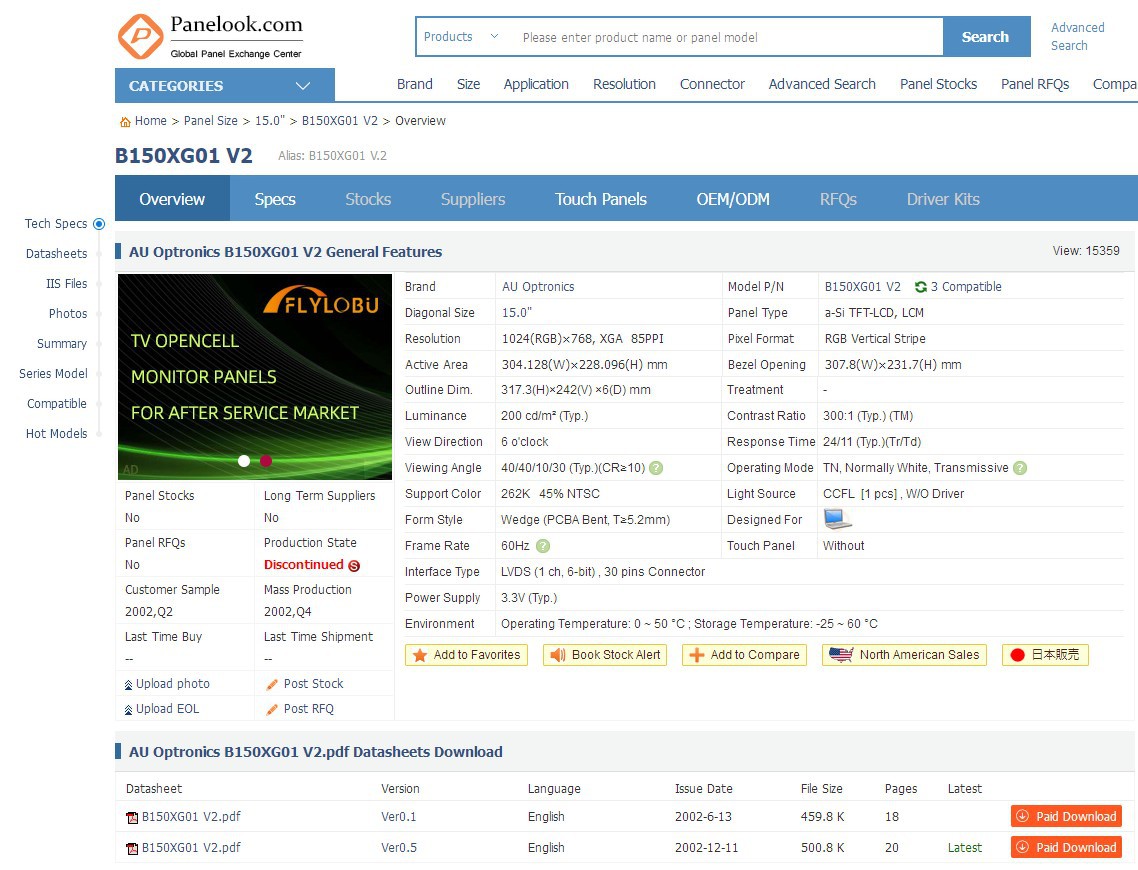Click the Panelook.com orange logo icon
Viewport: 1138px width, 870px height.
(141, 36)
